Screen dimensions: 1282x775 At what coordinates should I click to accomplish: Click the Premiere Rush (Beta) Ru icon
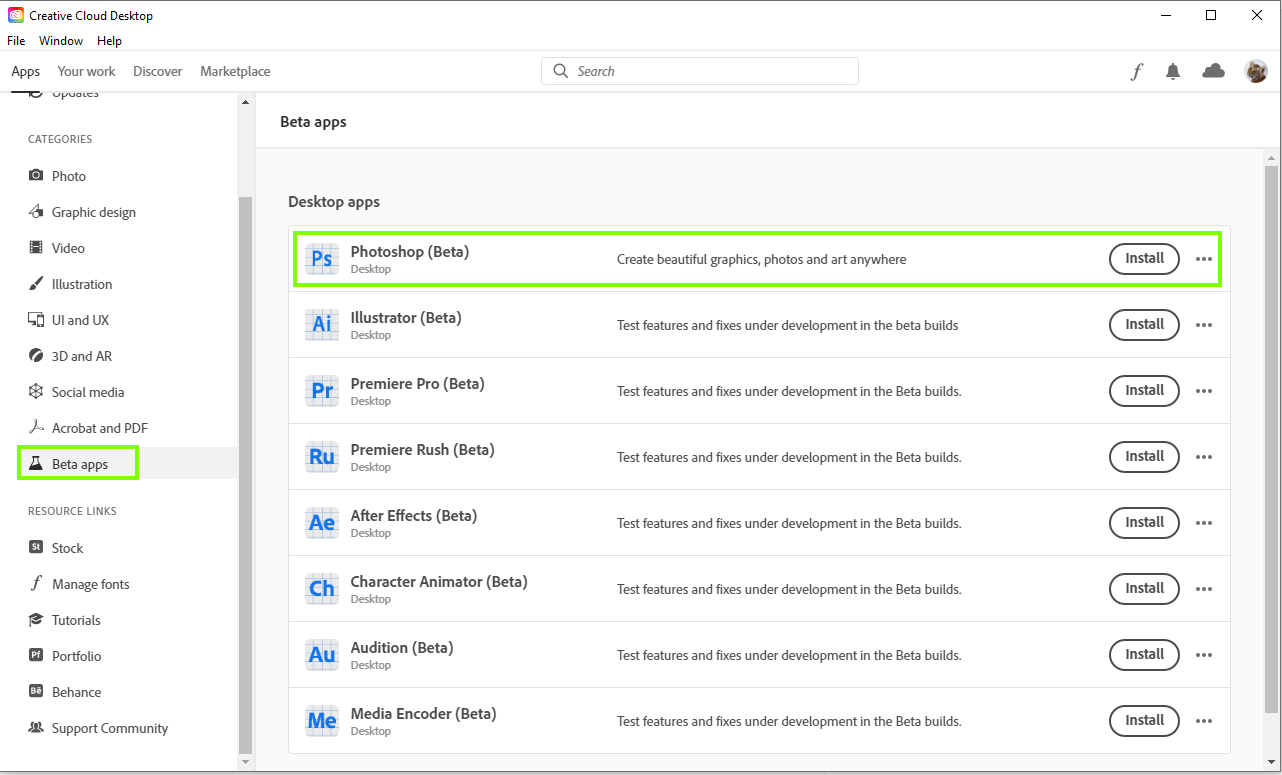[x=322, y=457]
